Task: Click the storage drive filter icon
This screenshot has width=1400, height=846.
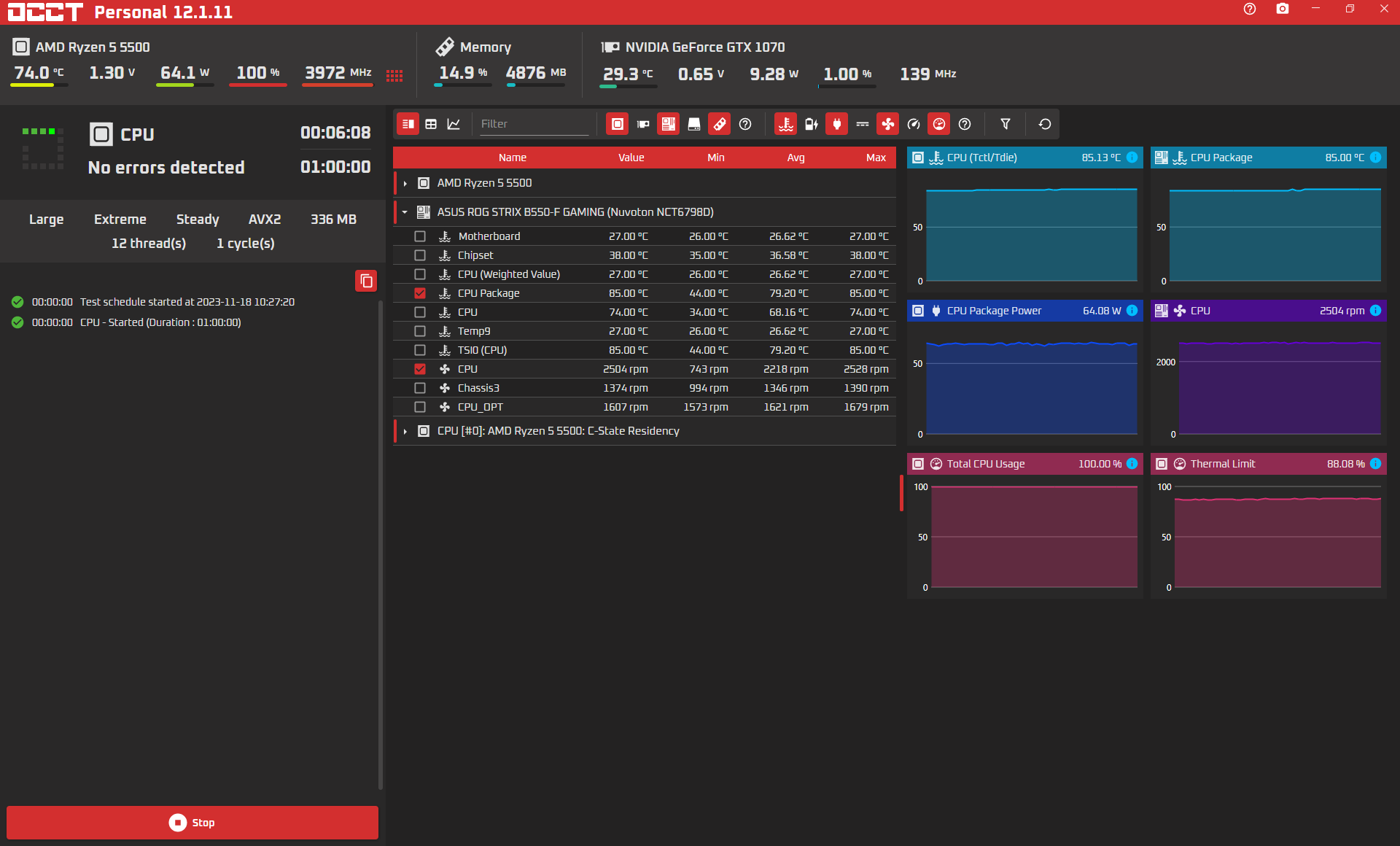Action: point(693,124)
